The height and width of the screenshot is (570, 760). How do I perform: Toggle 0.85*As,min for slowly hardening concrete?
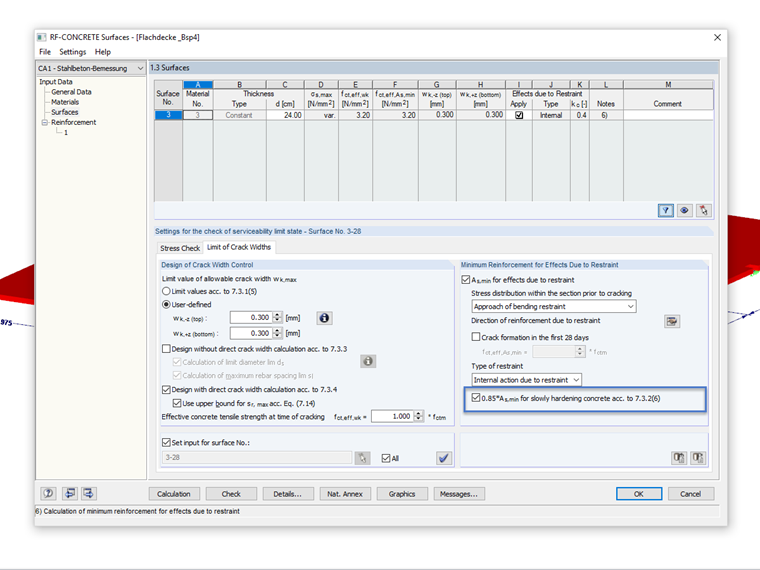tap(476, 398)
